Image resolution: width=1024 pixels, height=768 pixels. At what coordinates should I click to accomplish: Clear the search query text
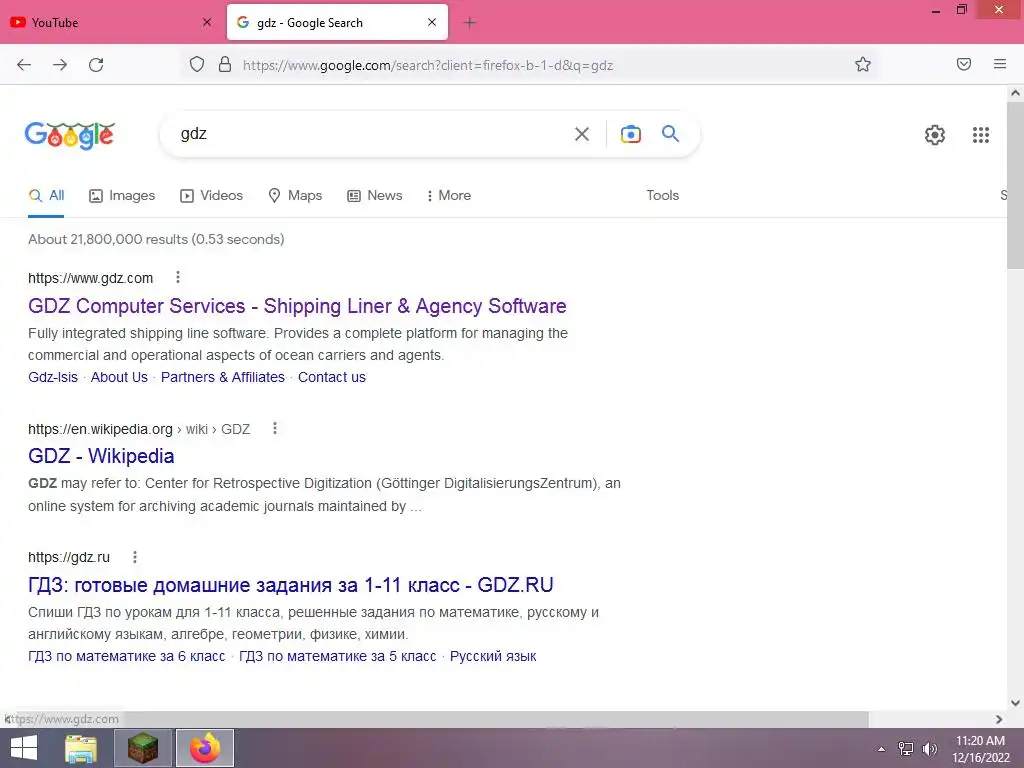(x=582, y=134)
